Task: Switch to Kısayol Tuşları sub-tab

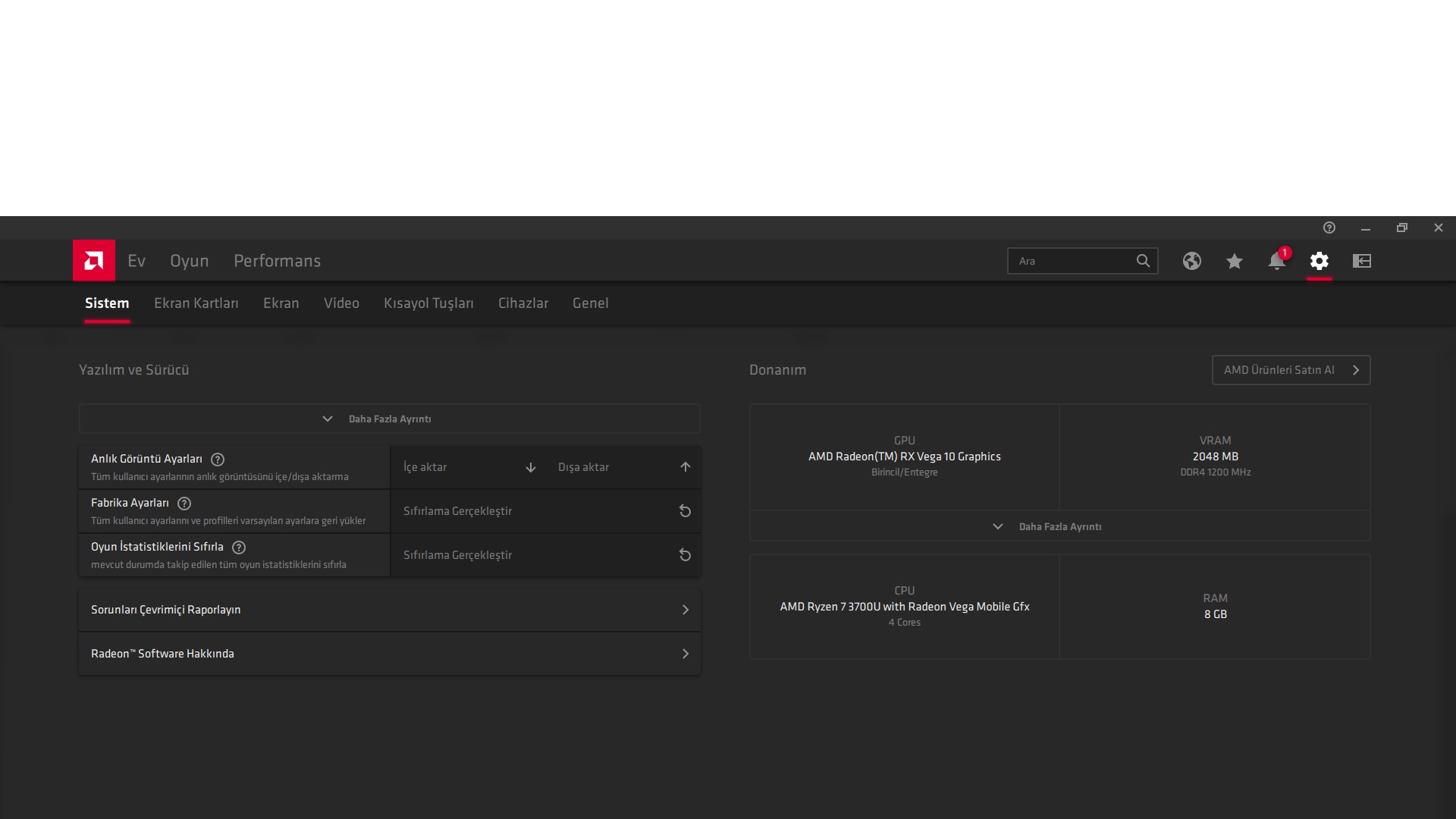Action: pos(428,303)
